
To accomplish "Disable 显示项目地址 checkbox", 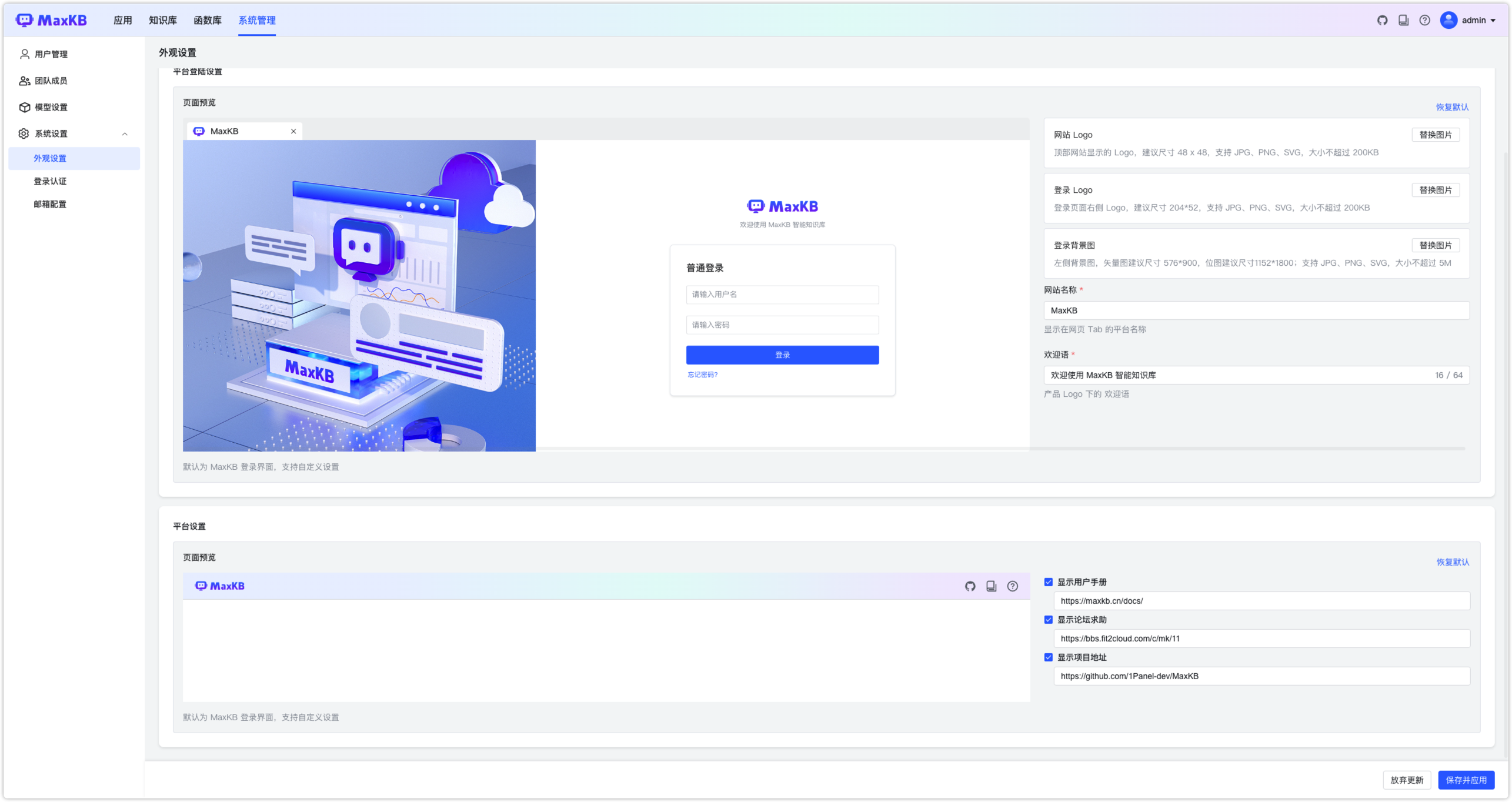I will point(1048,657).
